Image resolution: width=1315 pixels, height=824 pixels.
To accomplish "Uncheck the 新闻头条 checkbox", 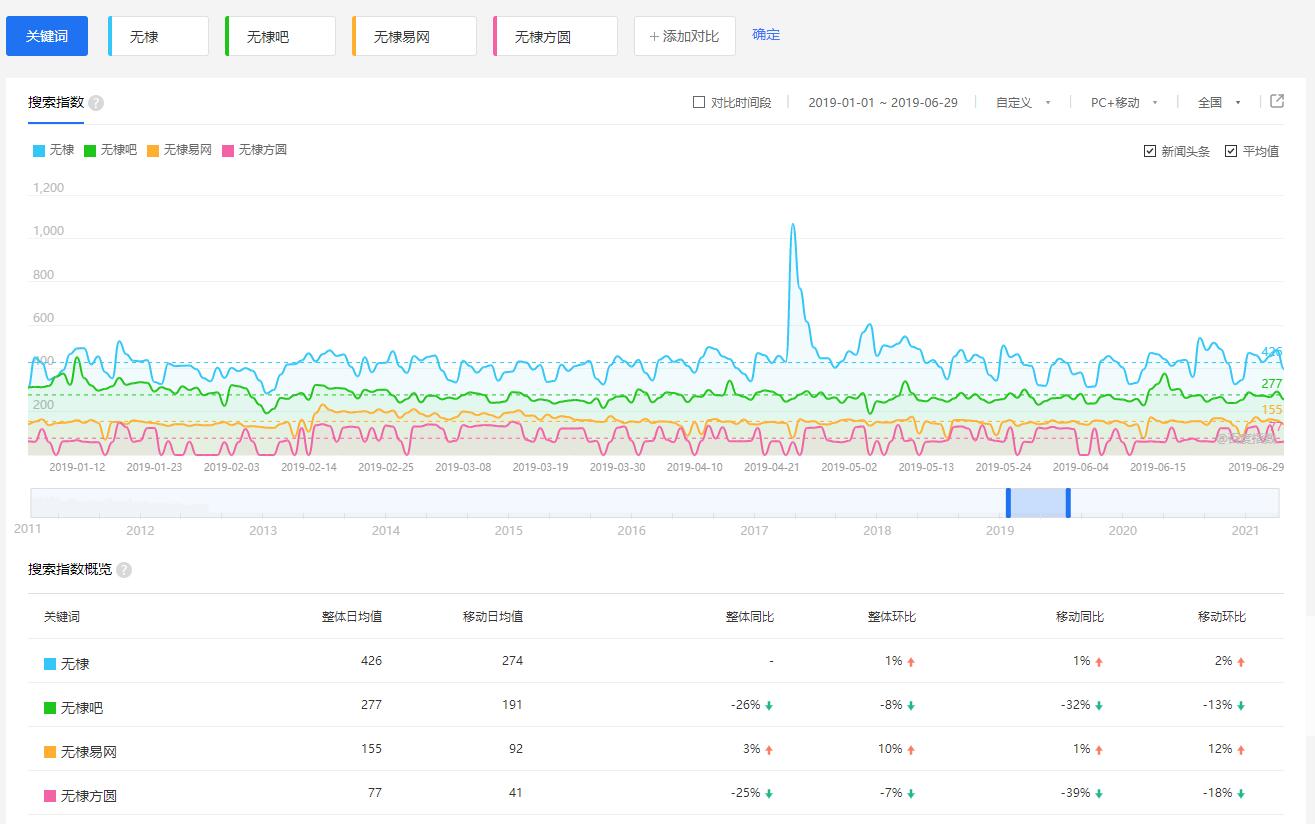I will click(1150, 151).
